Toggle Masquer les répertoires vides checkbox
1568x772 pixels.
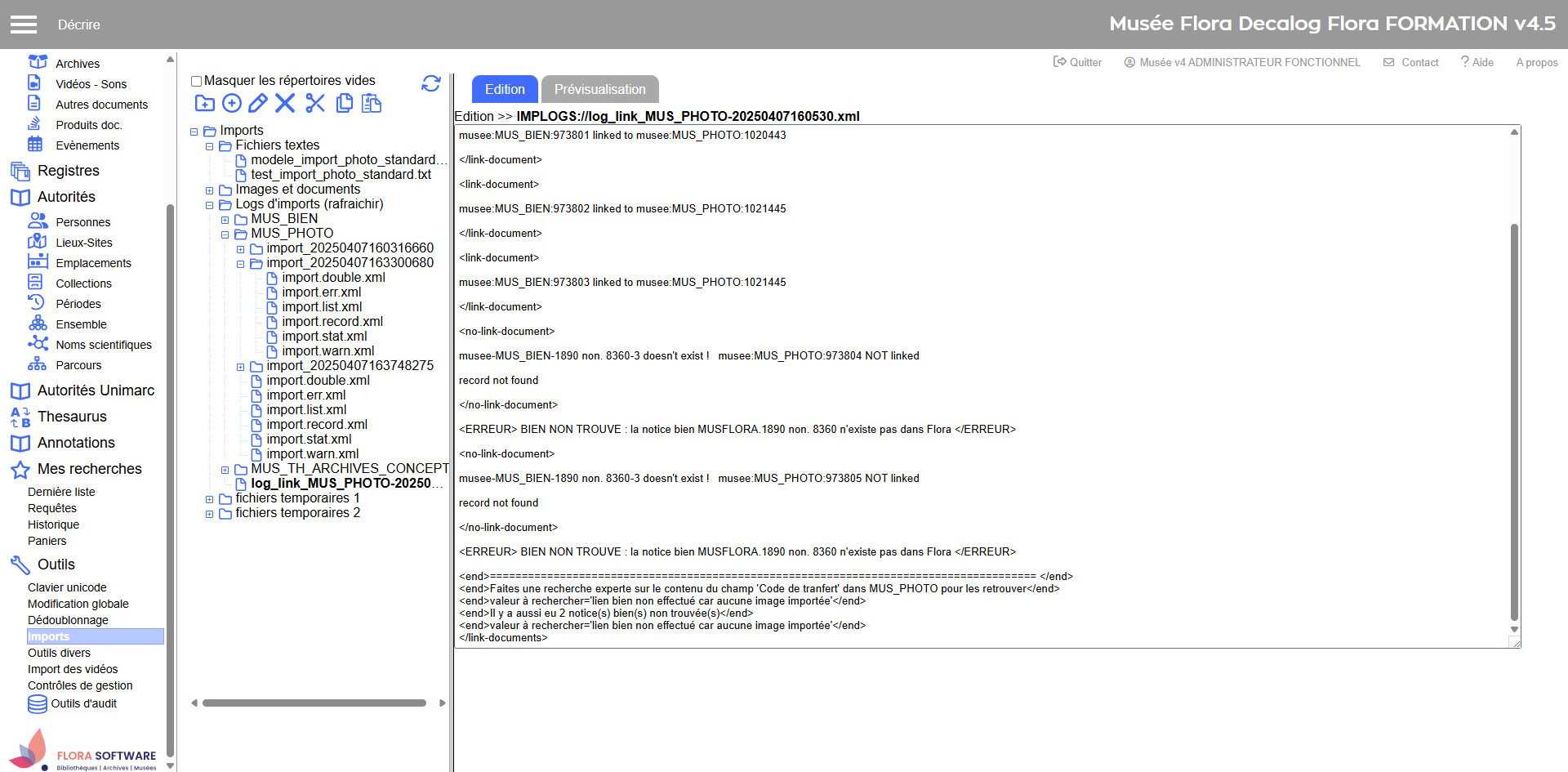pos(196,81)
